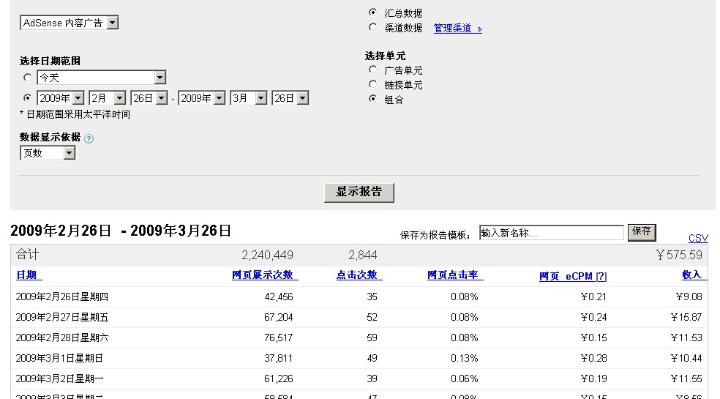Select the custom date range radio button
The image size is (720, 399).
point(27,98)
